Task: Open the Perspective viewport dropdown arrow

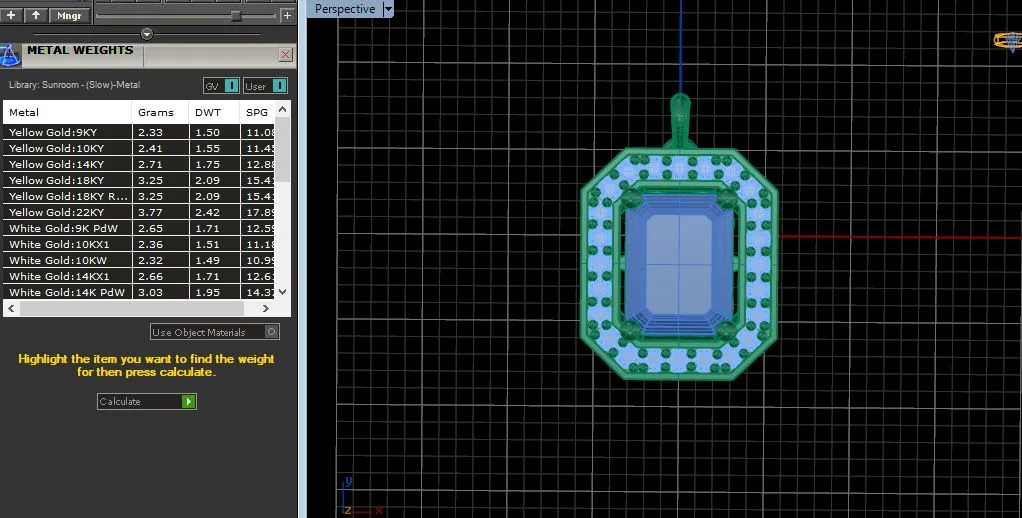Action: [388, 9]
